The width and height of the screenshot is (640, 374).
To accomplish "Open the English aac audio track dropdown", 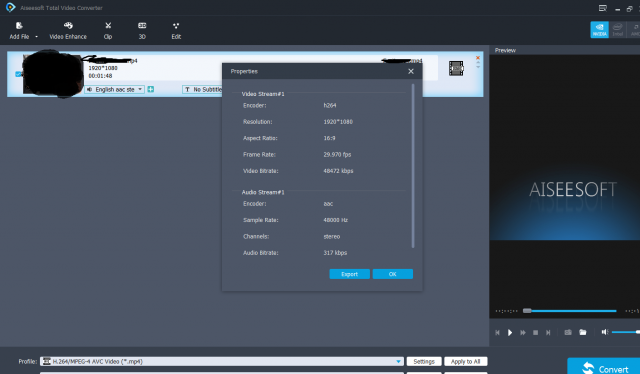I will pos(114,89).
